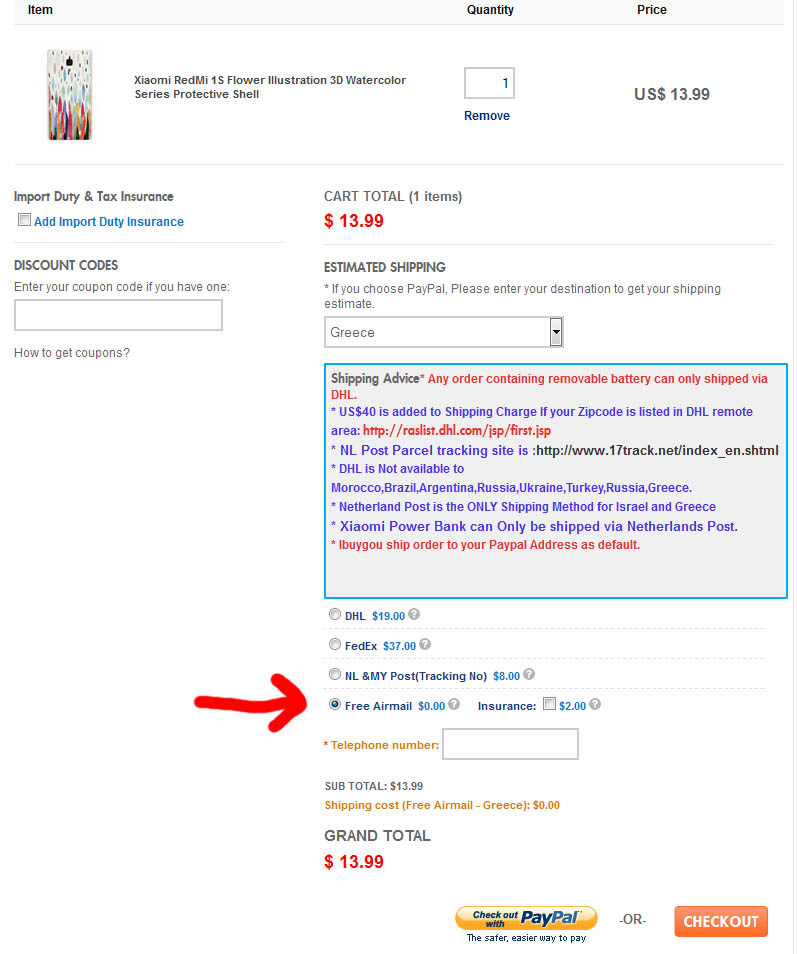Click the orange CHECKOUT button
This screenshot has width=797, height=954.
click(721, 921)
